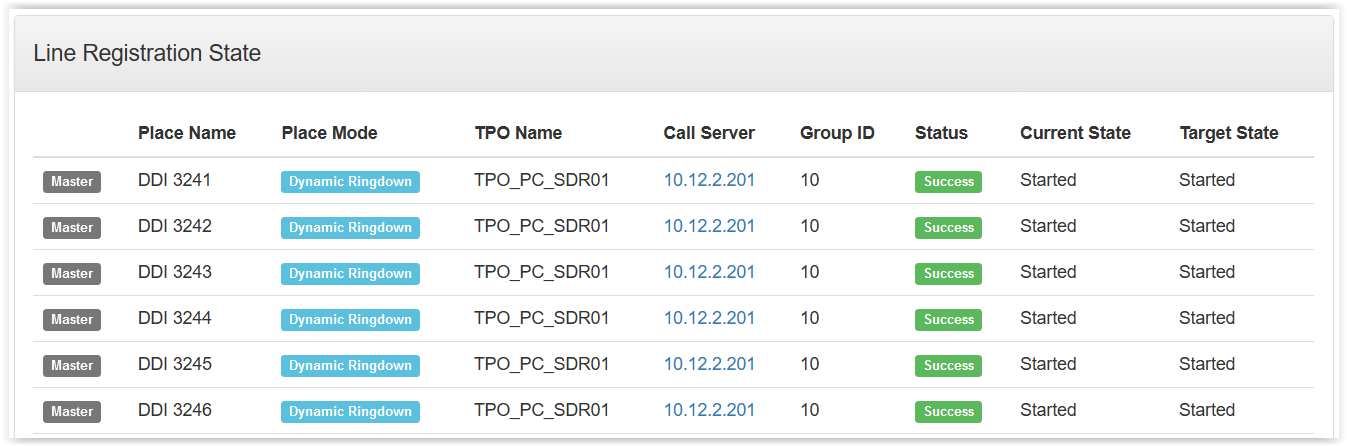Click the Success status badge for DDI 3245
Screen dimensions: 1347x446
click(x=948, y=366)
